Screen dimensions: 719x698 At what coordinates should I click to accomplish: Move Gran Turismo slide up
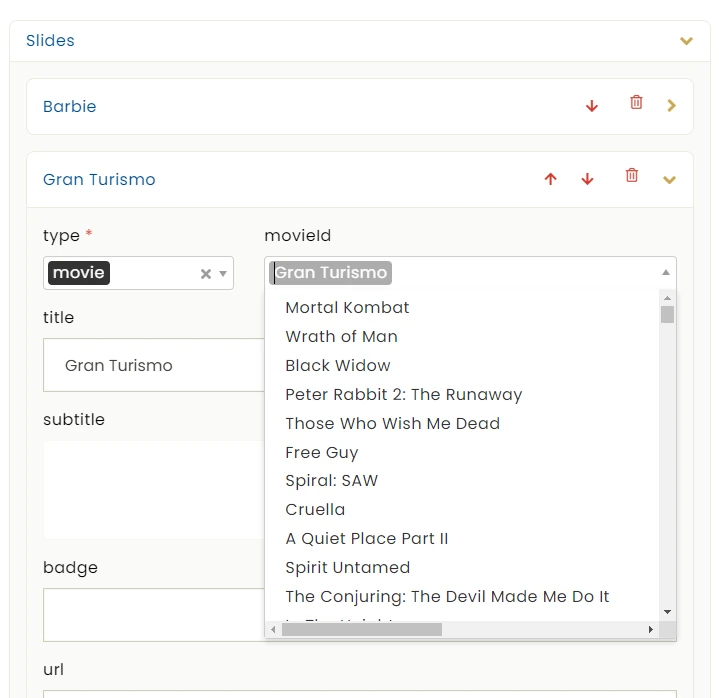point(550,179)
